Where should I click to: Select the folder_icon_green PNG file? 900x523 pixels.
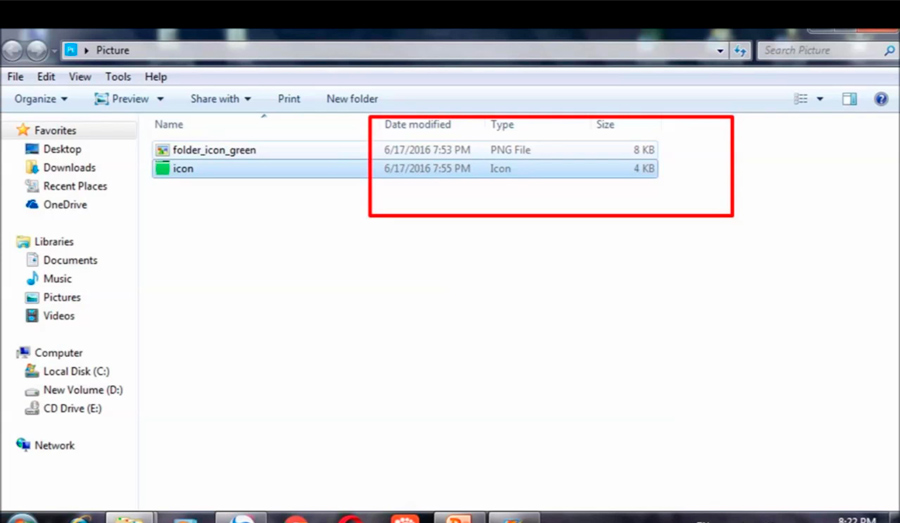(214, 150)
